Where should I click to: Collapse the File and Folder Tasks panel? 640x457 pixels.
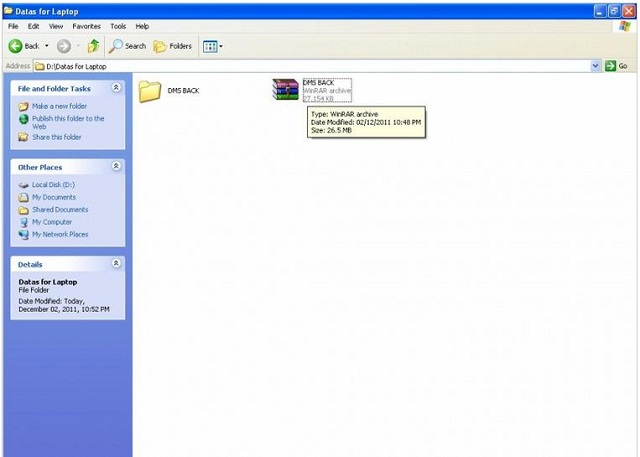pos(116,88)
